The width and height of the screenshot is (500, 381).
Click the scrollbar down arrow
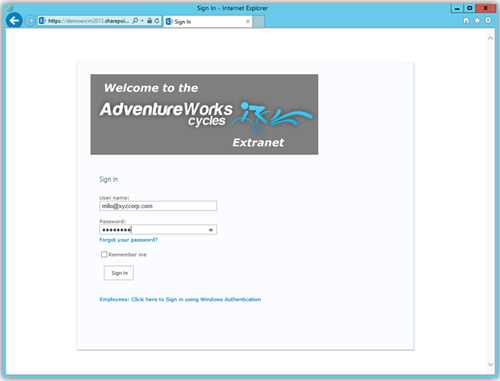click(490, 364)
